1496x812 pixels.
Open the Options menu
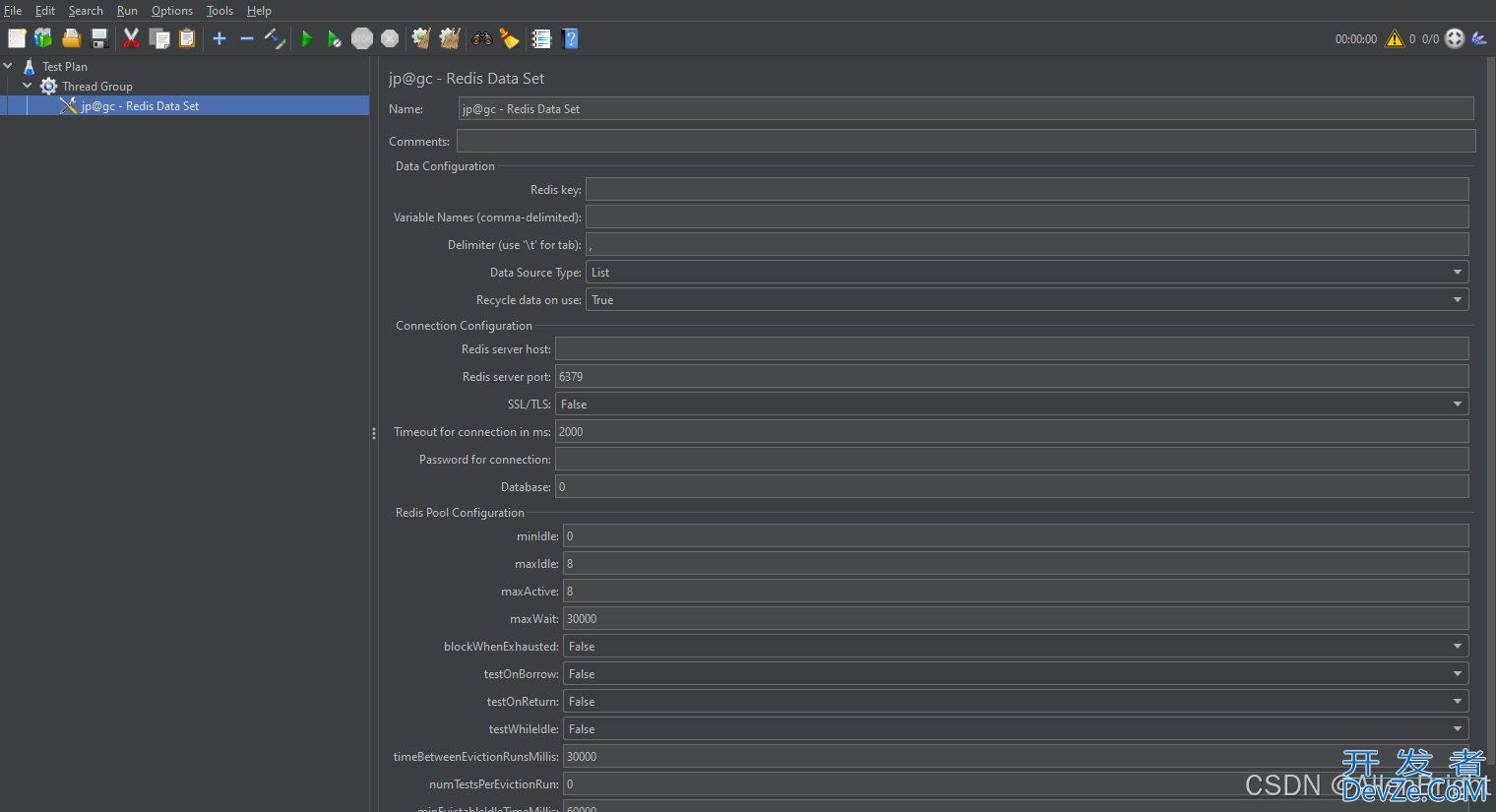(171, 11)
